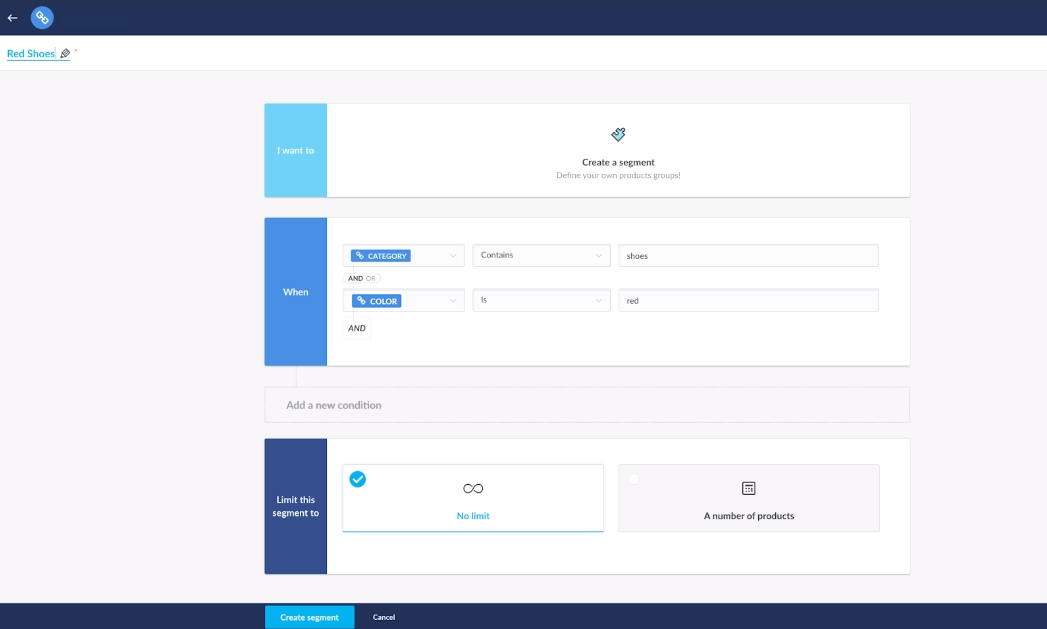This screenshot has width=1047, height=629.
Task: Click the back arrow icon
Action: pos(12,18)
